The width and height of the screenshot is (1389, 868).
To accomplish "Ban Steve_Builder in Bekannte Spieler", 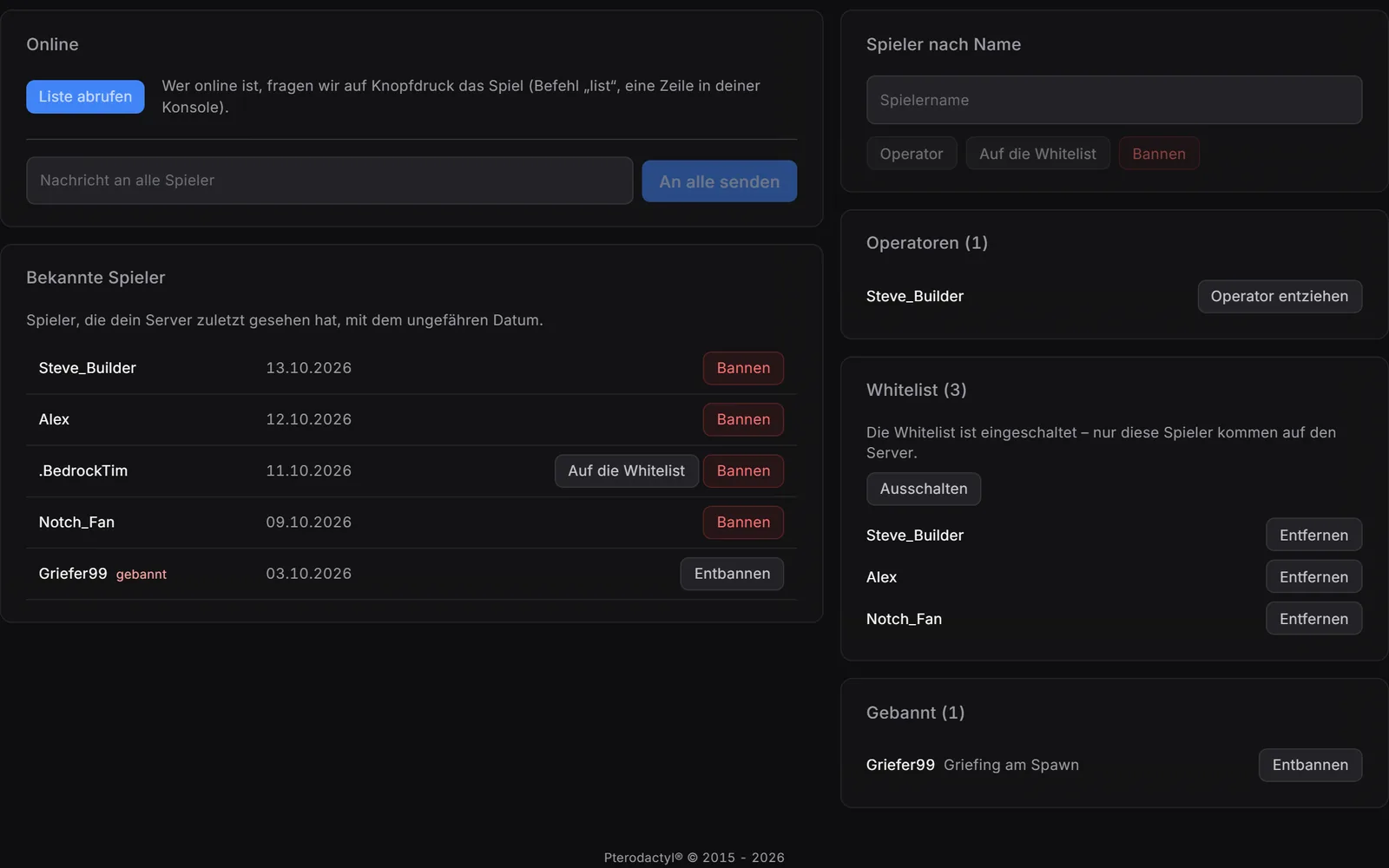I will tap(743, 368).
